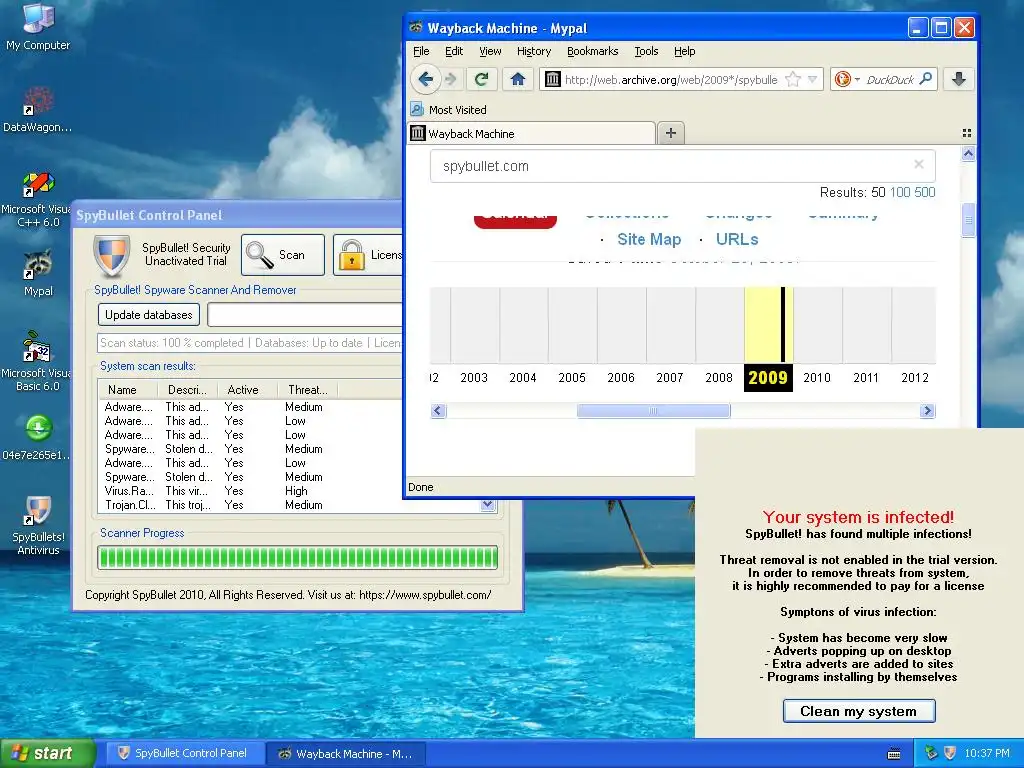Click Clean my system button

(x=859, y=711)
